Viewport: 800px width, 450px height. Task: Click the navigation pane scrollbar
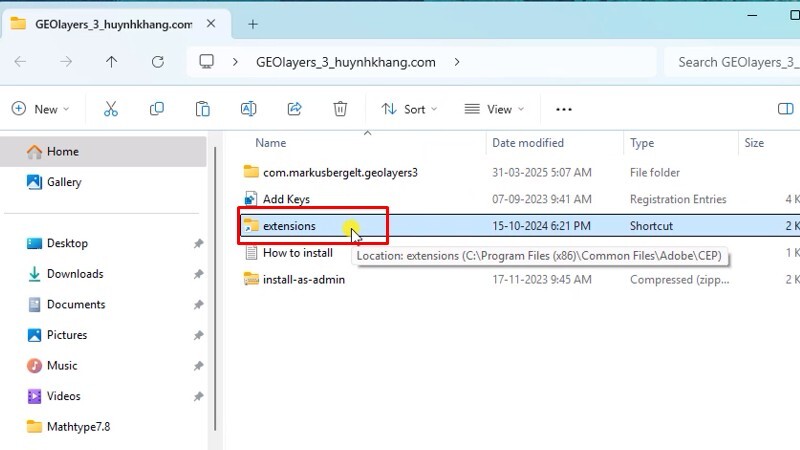215,288
